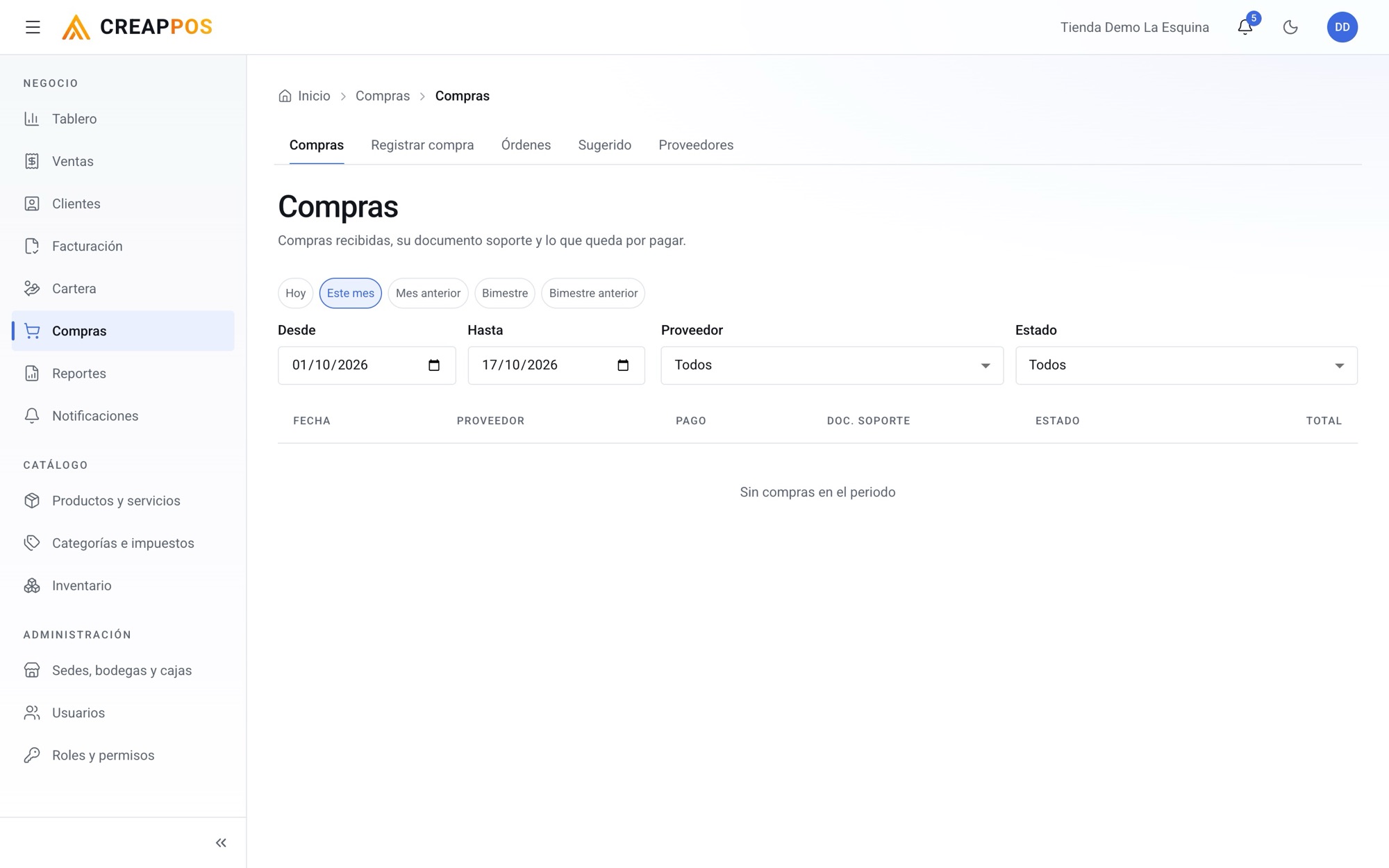
Task: Click the Hasta date field 17/10/2026
Action: pos(556,365)
